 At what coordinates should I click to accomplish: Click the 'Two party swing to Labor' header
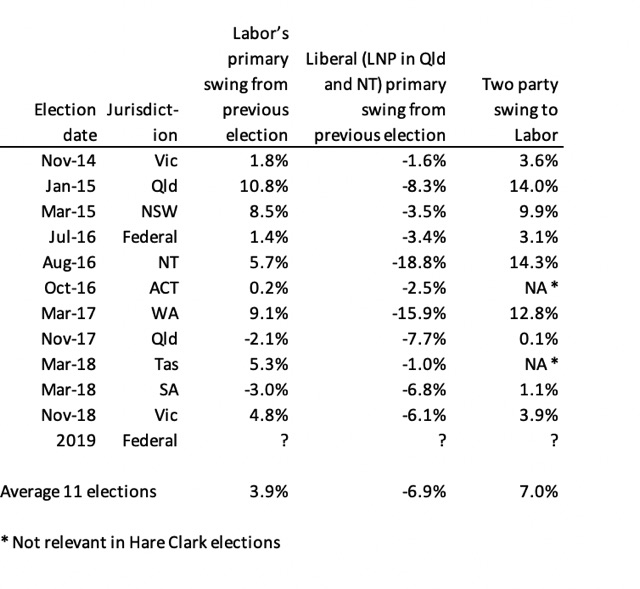click(520, 109)
